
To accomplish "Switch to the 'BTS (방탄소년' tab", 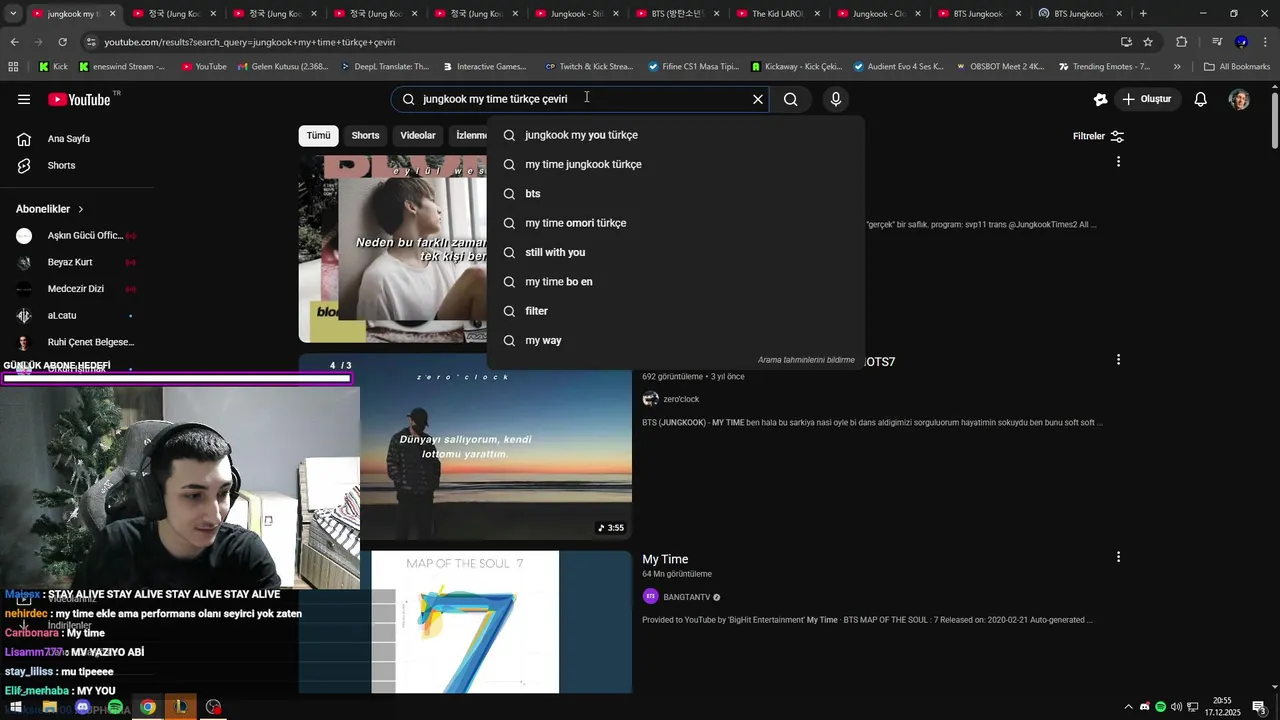I will point(678,14).
